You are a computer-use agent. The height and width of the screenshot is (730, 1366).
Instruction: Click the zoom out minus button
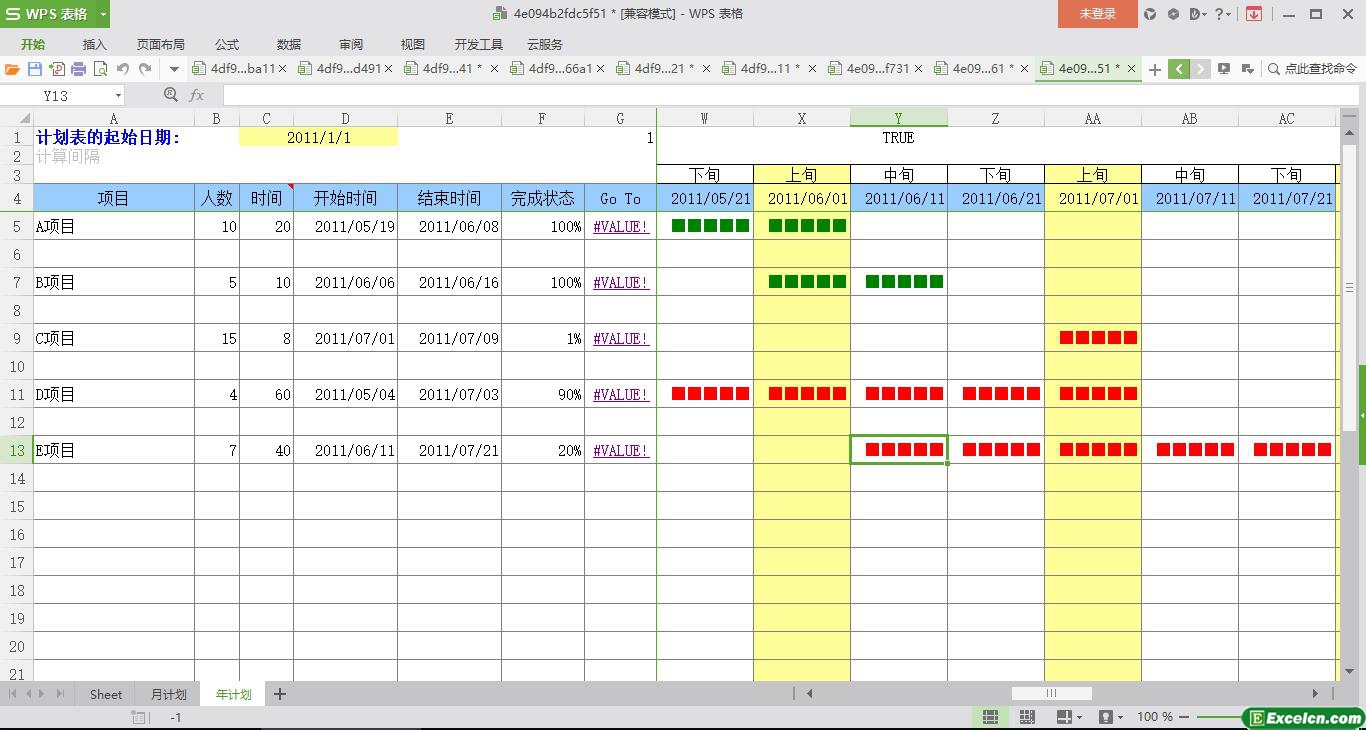1184,717
